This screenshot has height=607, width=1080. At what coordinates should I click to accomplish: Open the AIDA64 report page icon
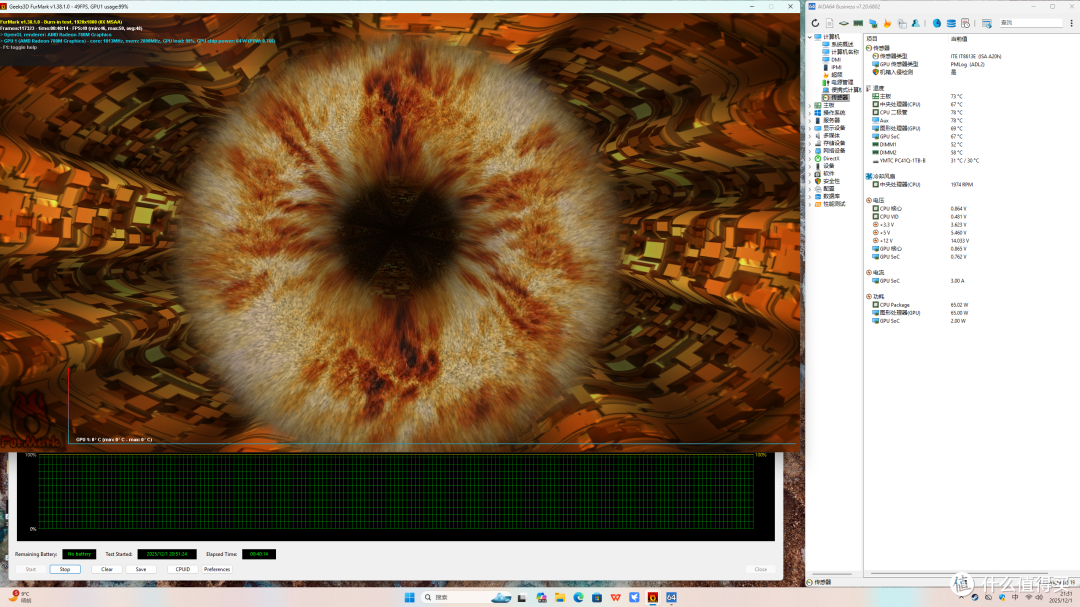point(830,23)
